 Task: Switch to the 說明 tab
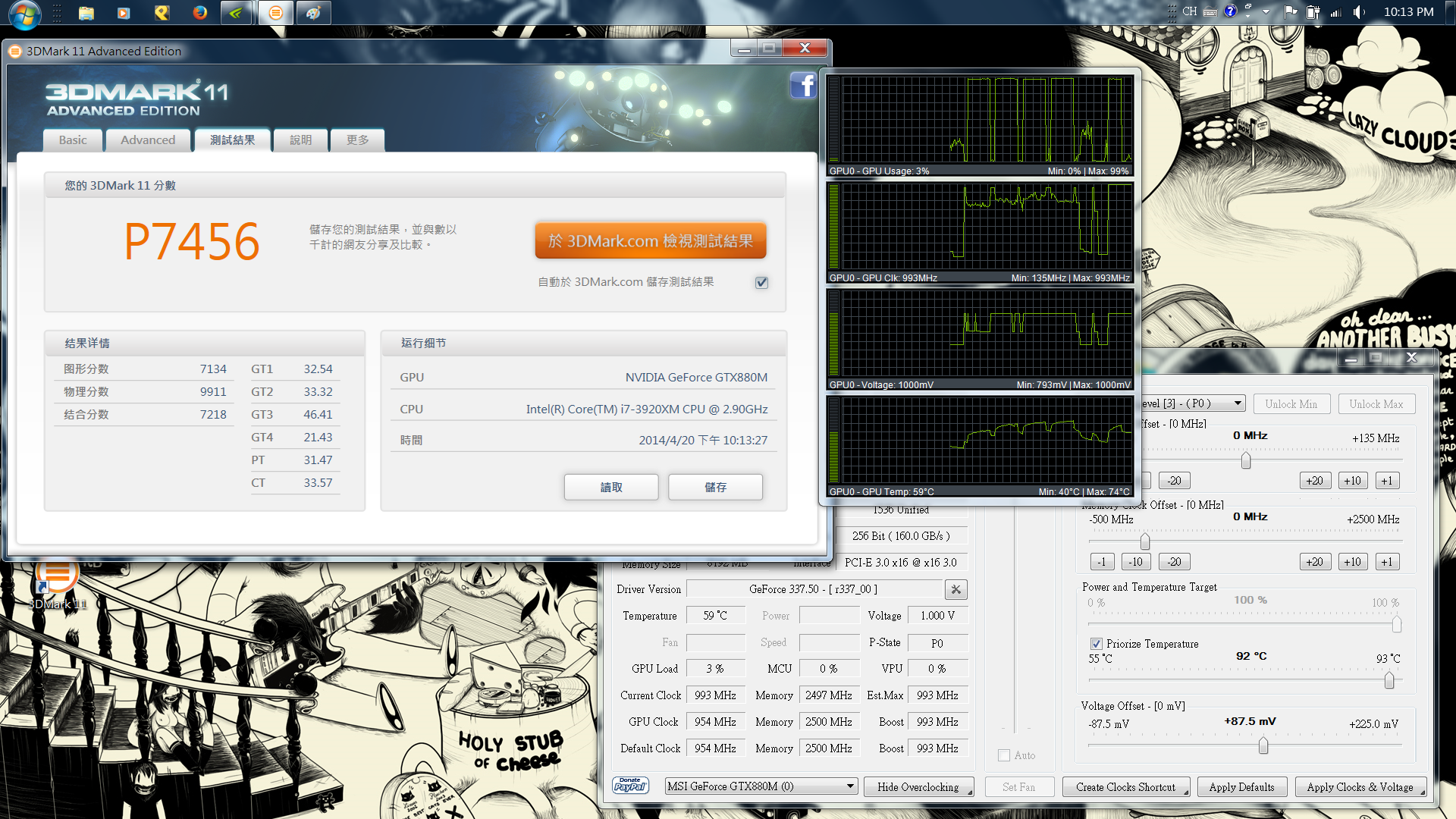pos(300,140)
